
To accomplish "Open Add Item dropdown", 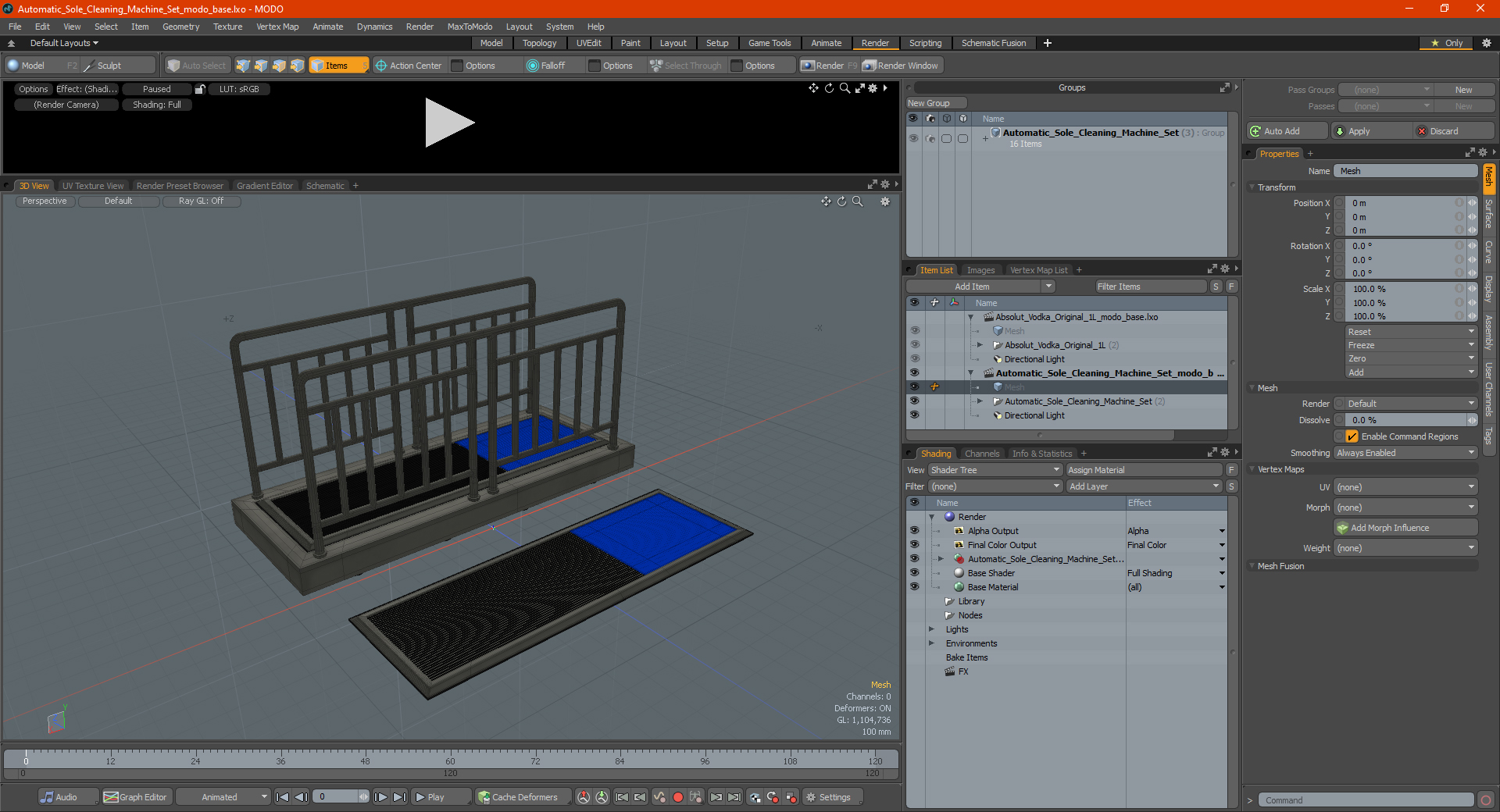I will pyautogui.click(x=982, y=287).
